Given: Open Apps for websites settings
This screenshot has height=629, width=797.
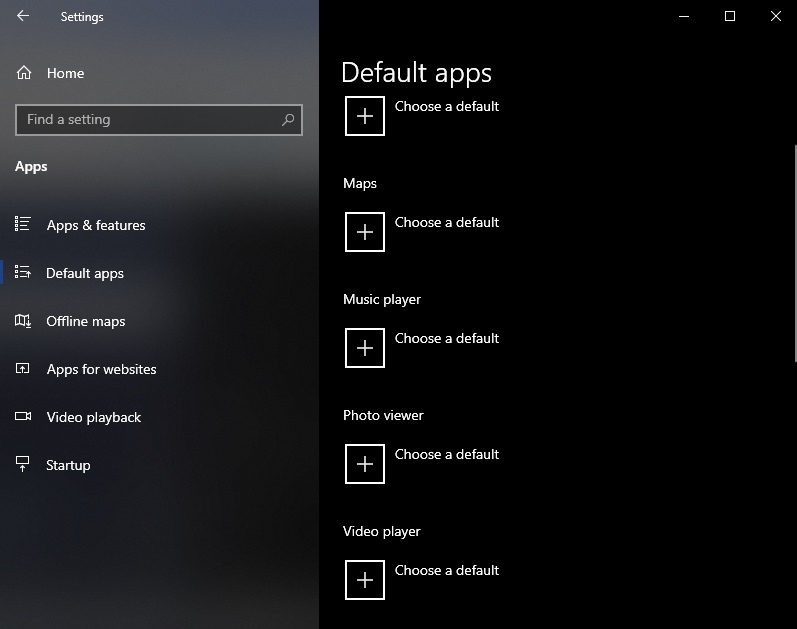Looking at the screenshot, I should (x=102, y=369).
